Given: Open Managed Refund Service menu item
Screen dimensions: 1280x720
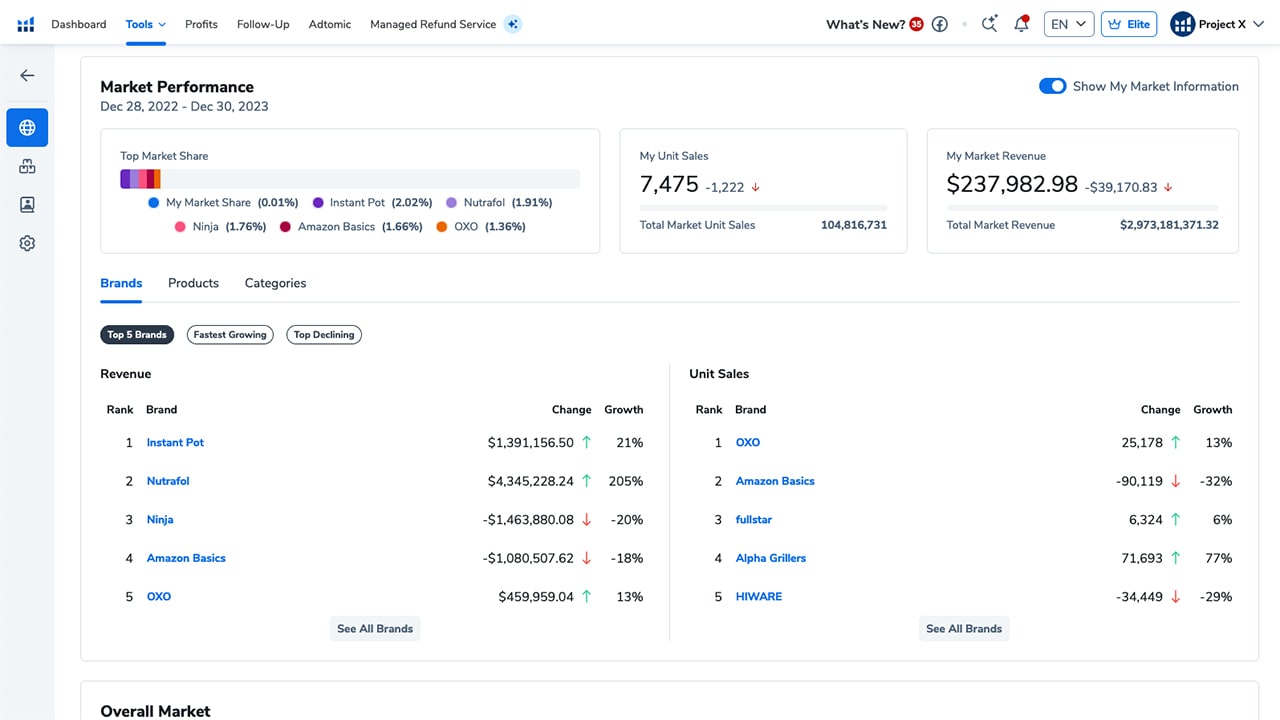Looking at the screenshot, I should click(x=433, y=24).
